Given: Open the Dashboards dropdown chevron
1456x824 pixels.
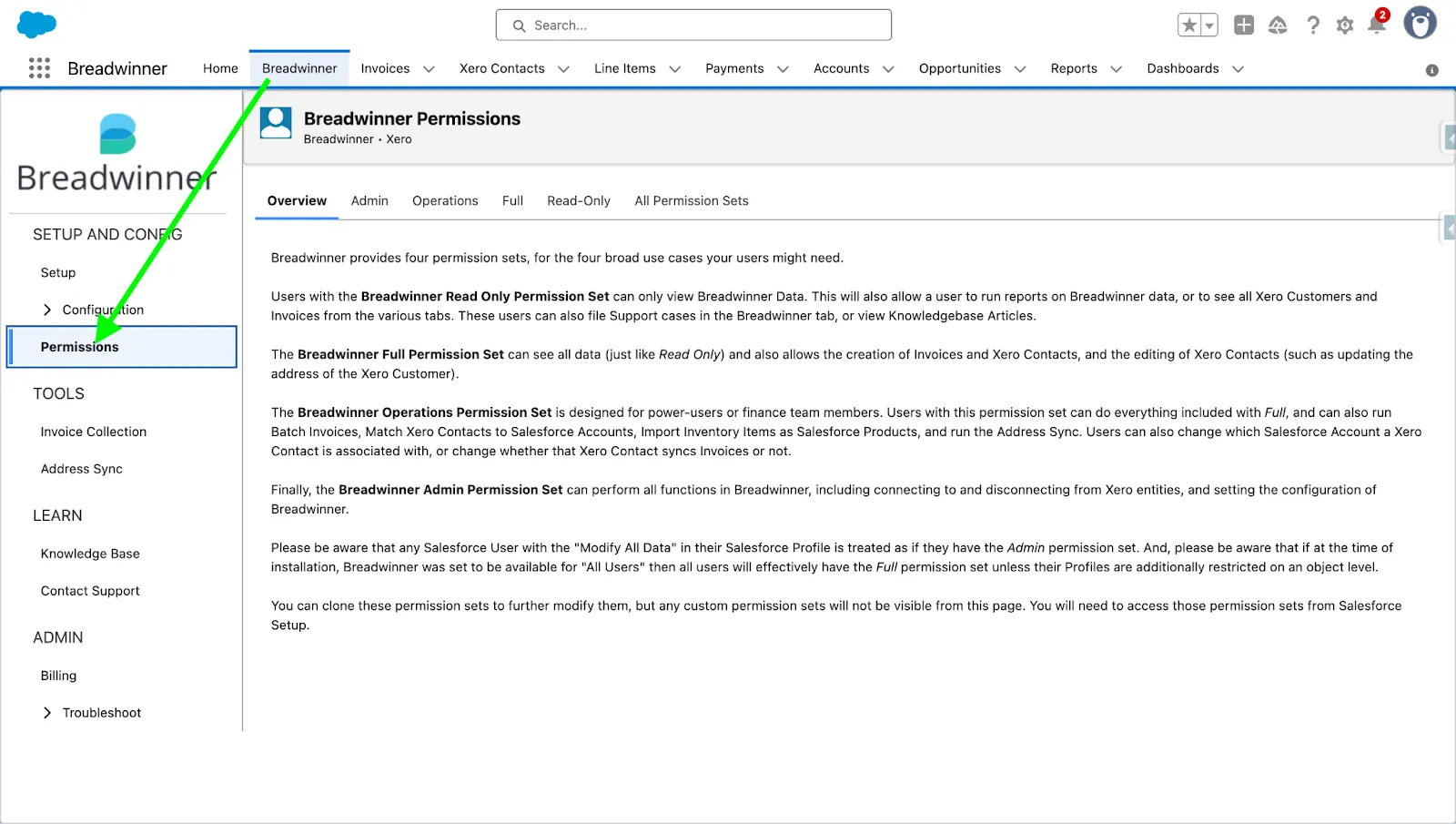Looking at the screenshot, I should point(1238,69).
